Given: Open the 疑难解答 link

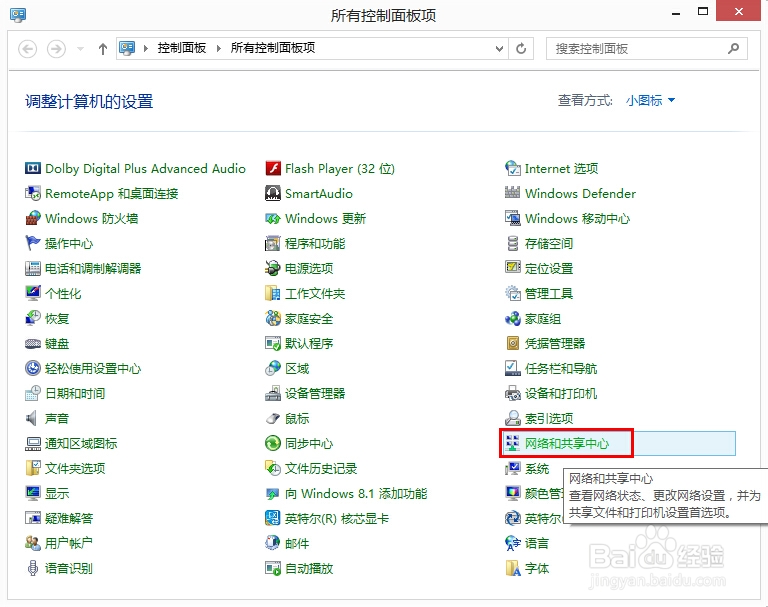Looking at the screenshot, I should coord(69,518).
